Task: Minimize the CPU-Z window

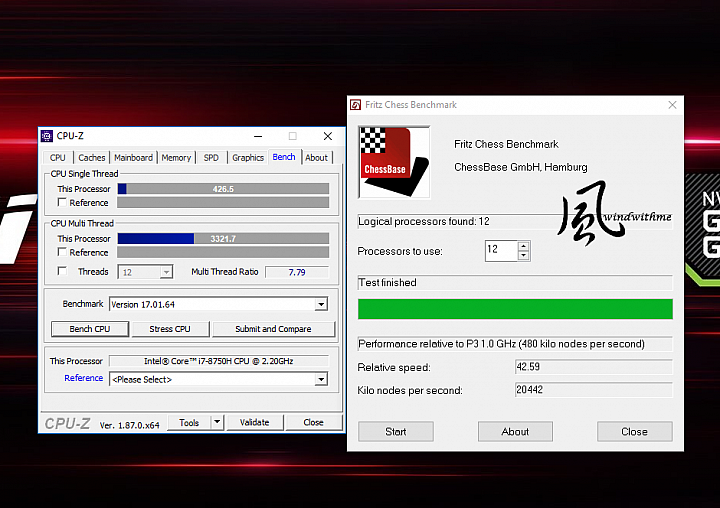Action: point(258,136)
